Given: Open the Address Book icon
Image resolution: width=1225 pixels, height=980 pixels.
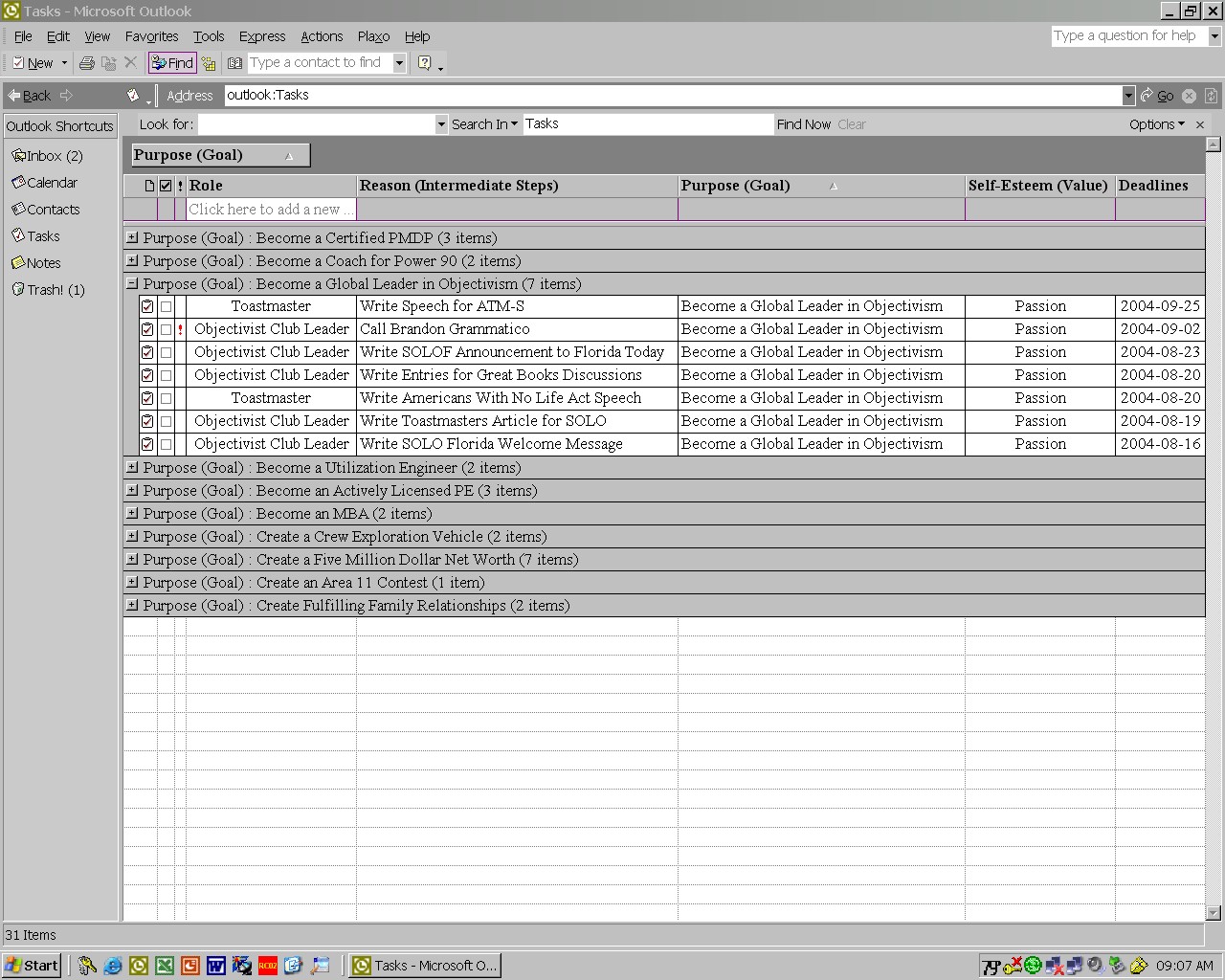Looking at the screenshot, I should click(x=235, y=63).
